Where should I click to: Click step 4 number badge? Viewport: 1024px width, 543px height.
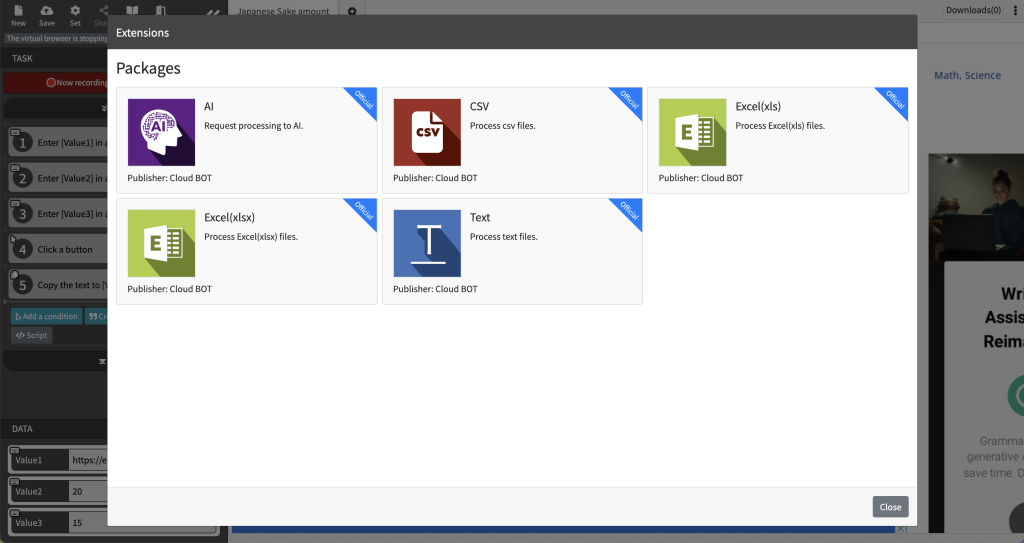[22, 250]
